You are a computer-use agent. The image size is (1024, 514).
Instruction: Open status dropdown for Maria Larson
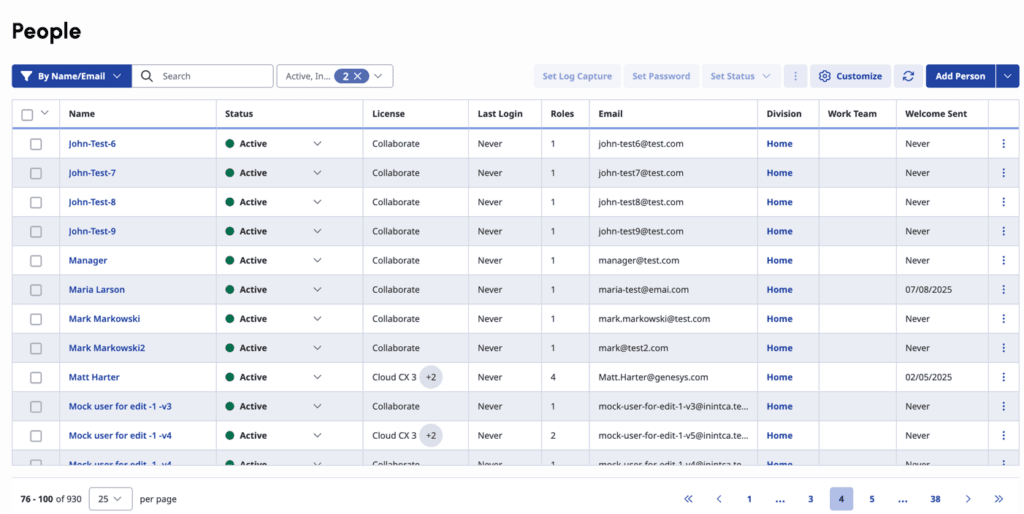[317, 289]
